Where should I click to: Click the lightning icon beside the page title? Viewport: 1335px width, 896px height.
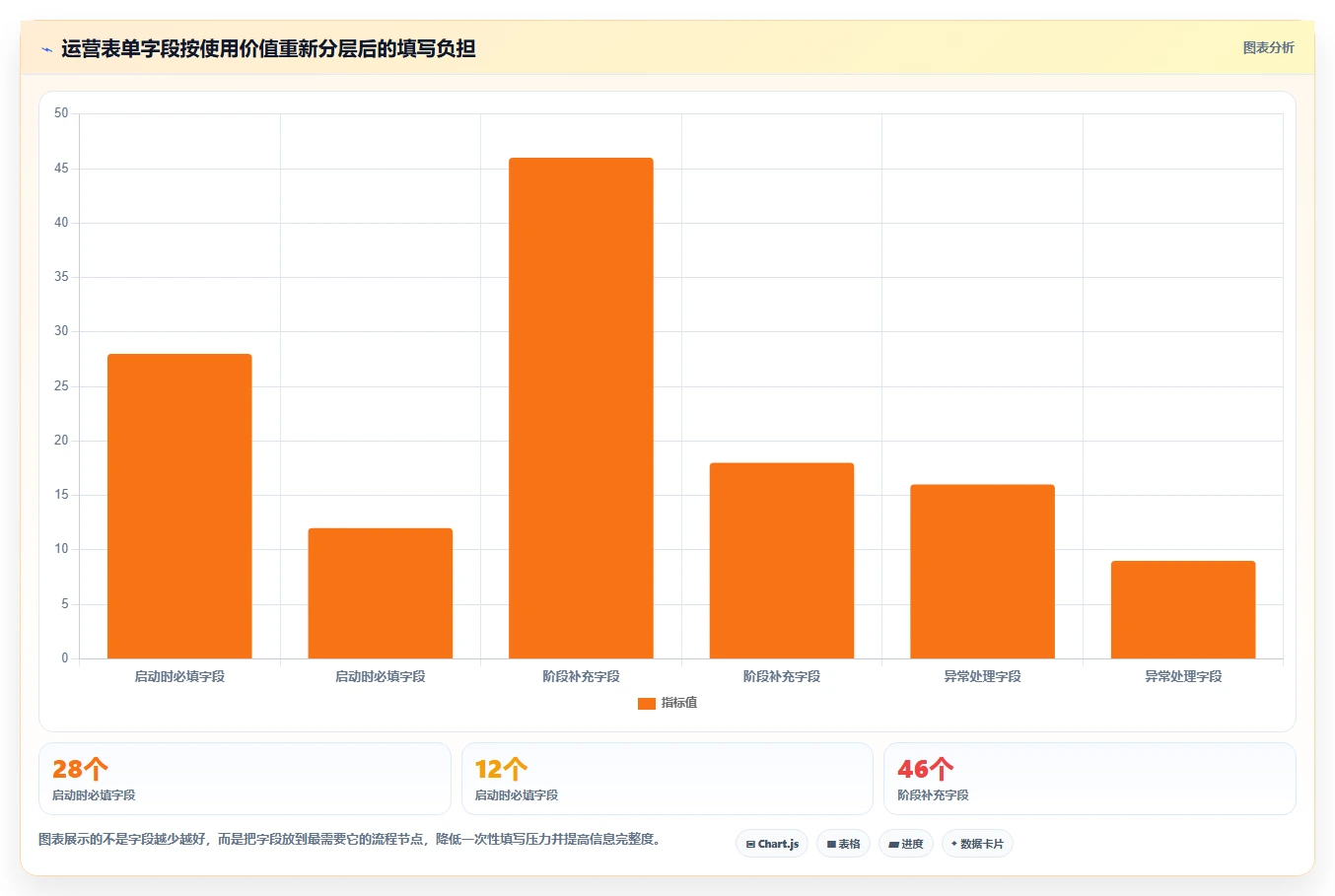46,49
